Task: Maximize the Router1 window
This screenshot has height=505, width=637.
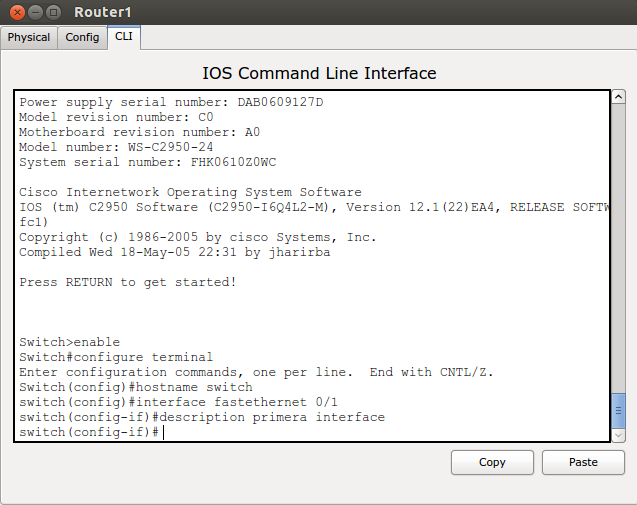Action: (53, 12)
